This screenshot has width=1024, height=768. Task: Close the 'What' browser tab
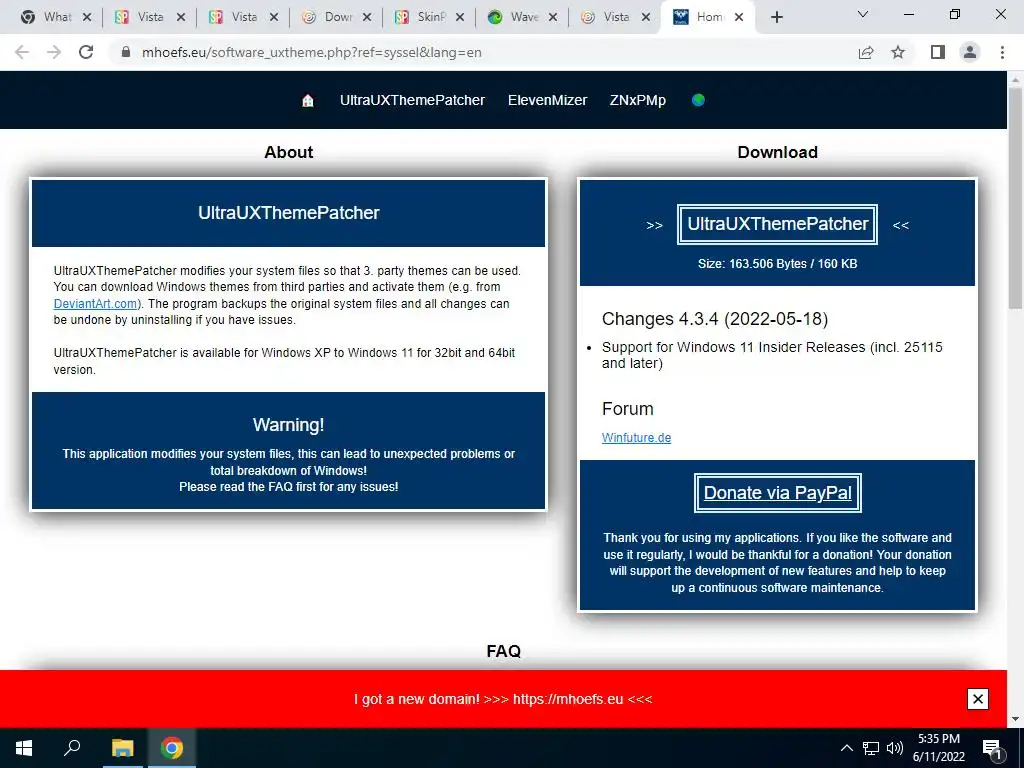pos(87,18)
